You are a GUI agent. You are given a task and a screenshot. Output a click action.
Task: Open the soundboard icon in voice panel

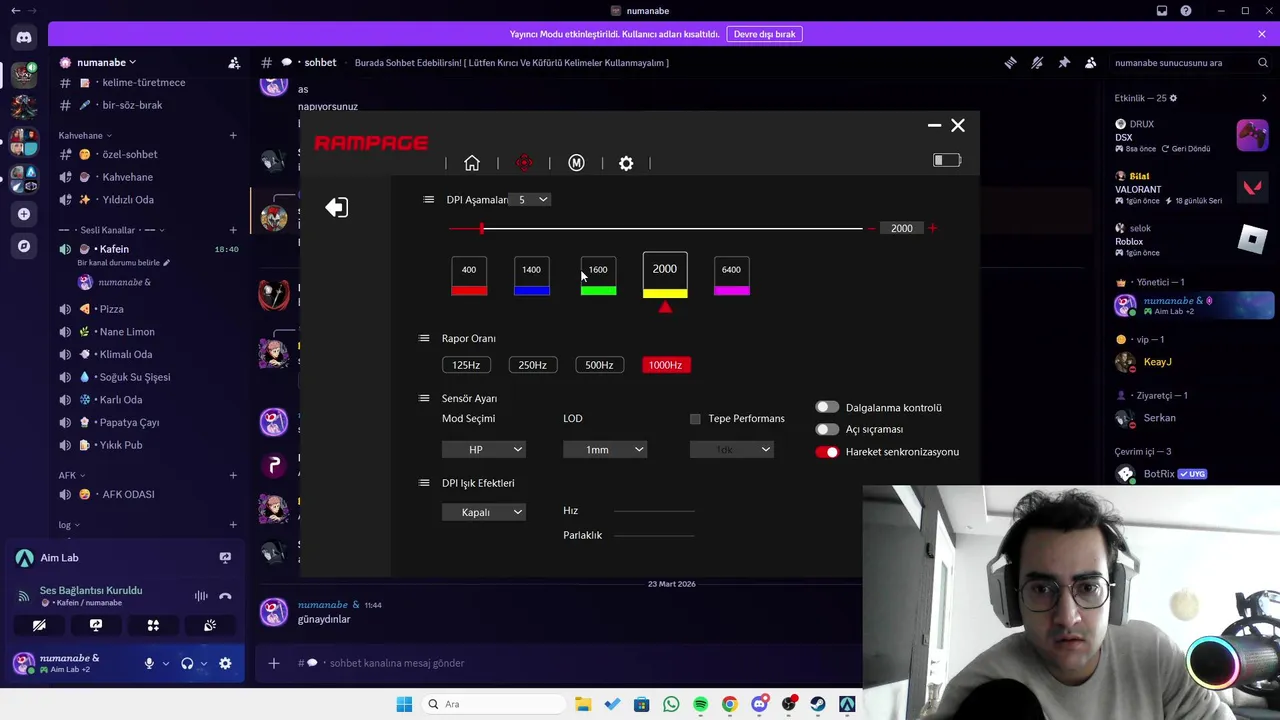[210, 625]
